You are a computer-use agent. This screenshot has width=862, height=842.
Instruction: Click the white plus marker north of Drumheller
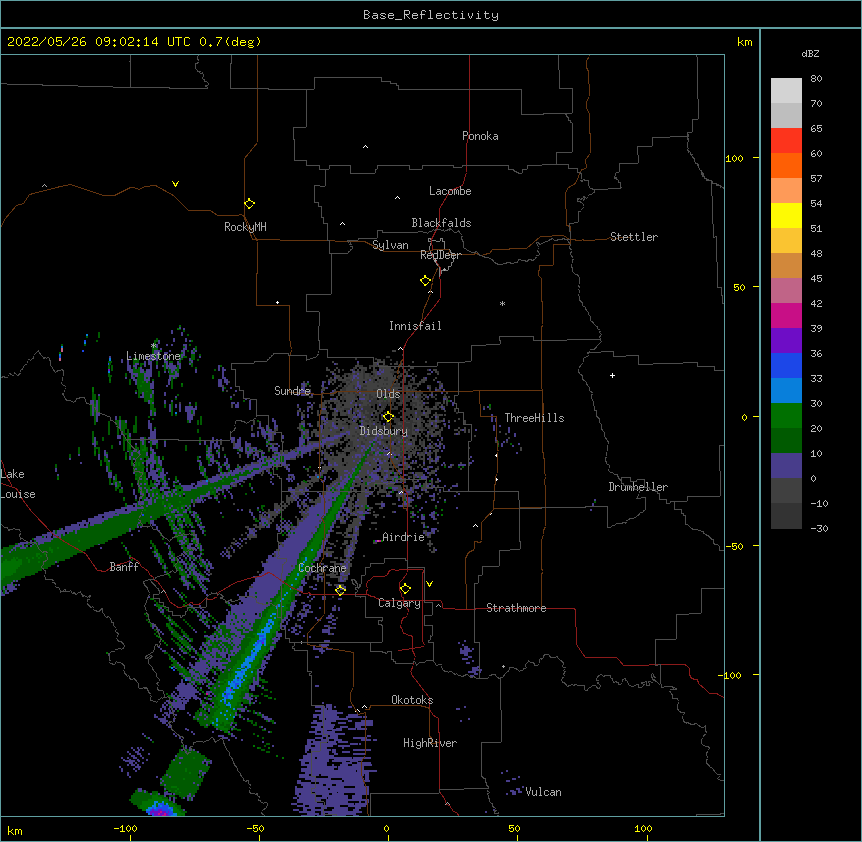point(612,375)
